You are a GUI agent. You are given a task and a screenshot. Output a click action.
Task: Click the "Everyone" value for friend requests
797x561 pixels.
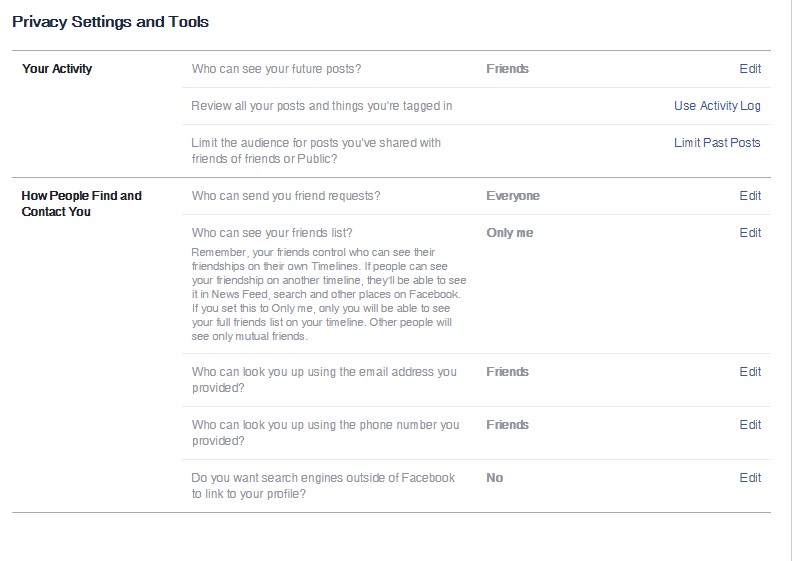tap(513, 196)
